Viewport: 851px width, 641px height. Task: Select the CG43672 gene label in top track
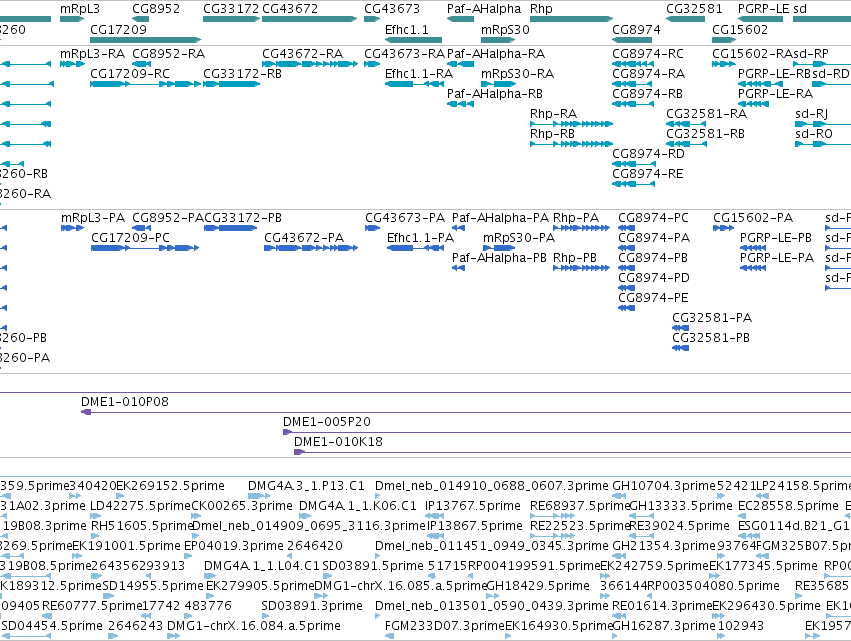[290, 9]
